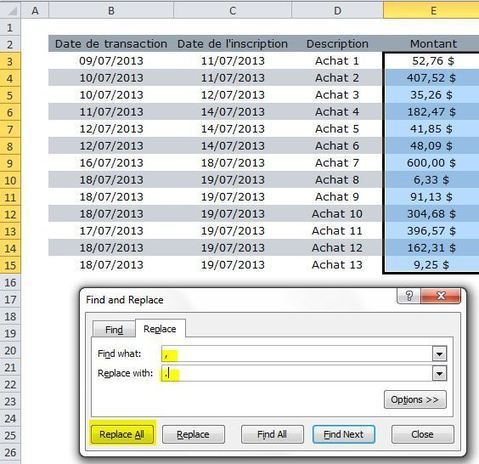479x464 pixels.
Task: Click the Find Next button
Action: 344,434
